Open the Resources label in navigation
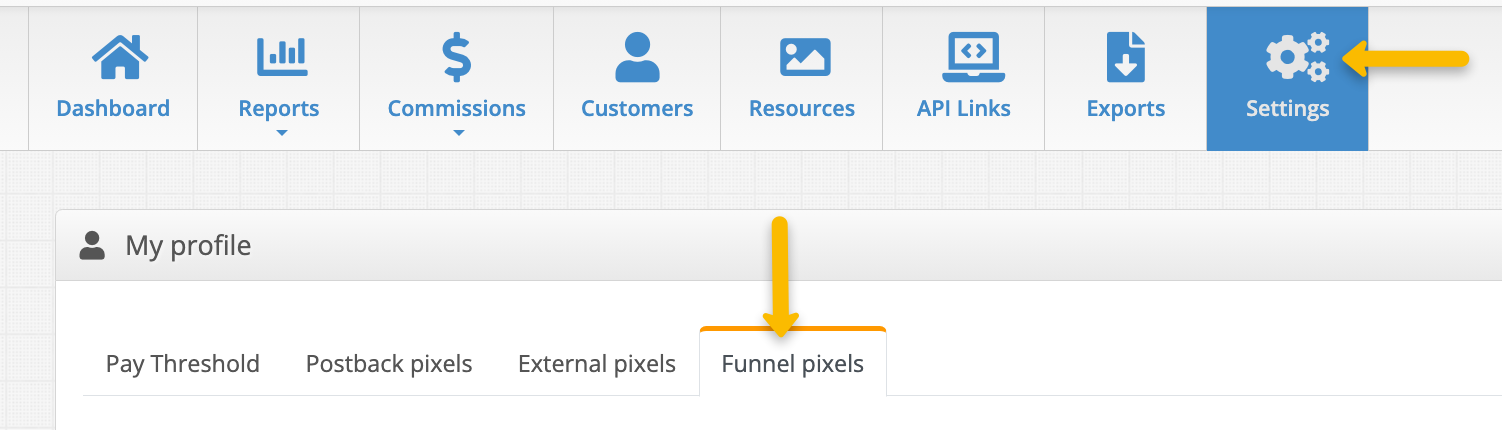The width and height of the screenshot is (1502, 430). point(802,109)
